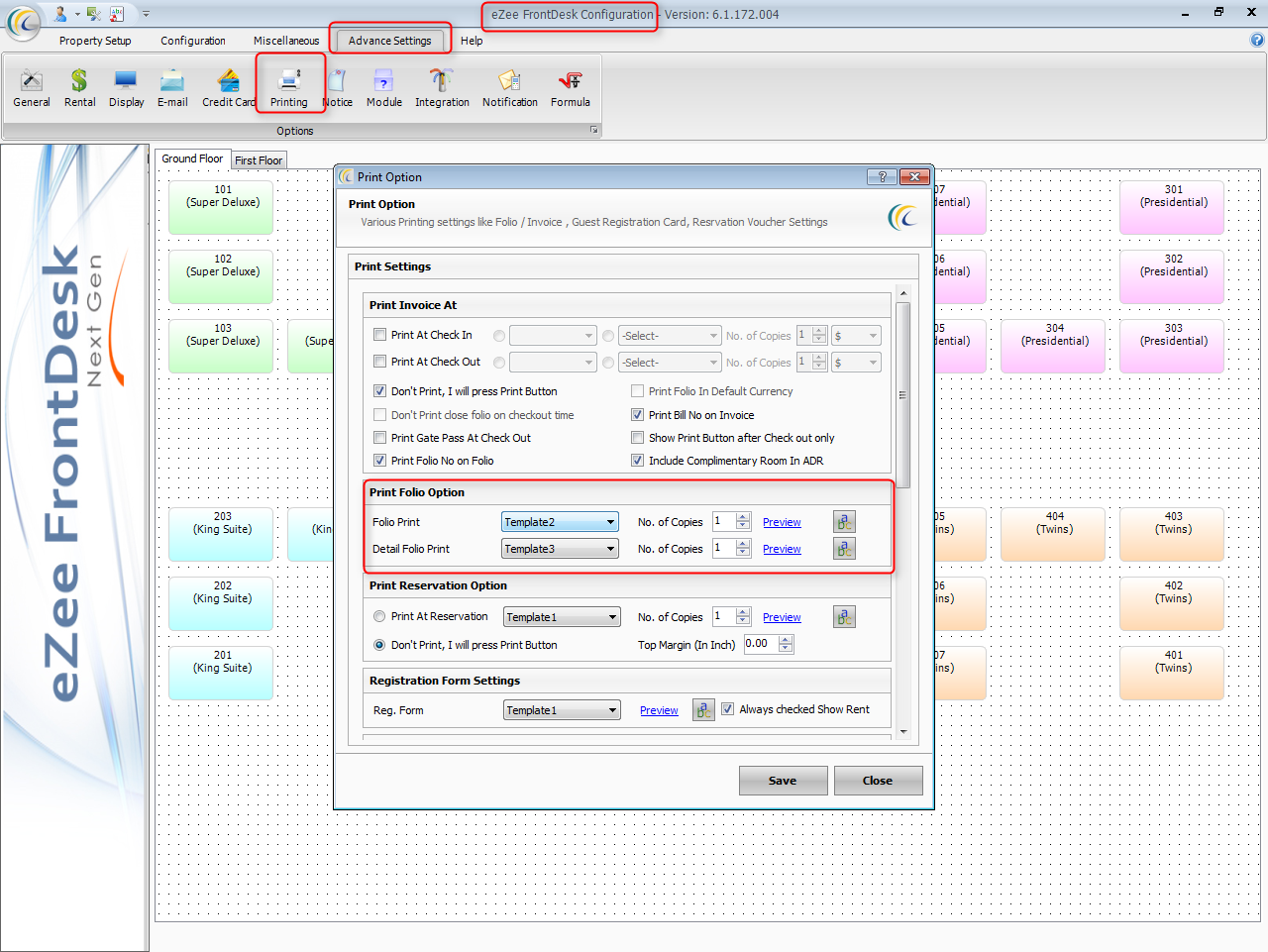Open Printing settings icon
Image resolution: width=1268 pixels, height=952 pixels.
pos(289,88)
